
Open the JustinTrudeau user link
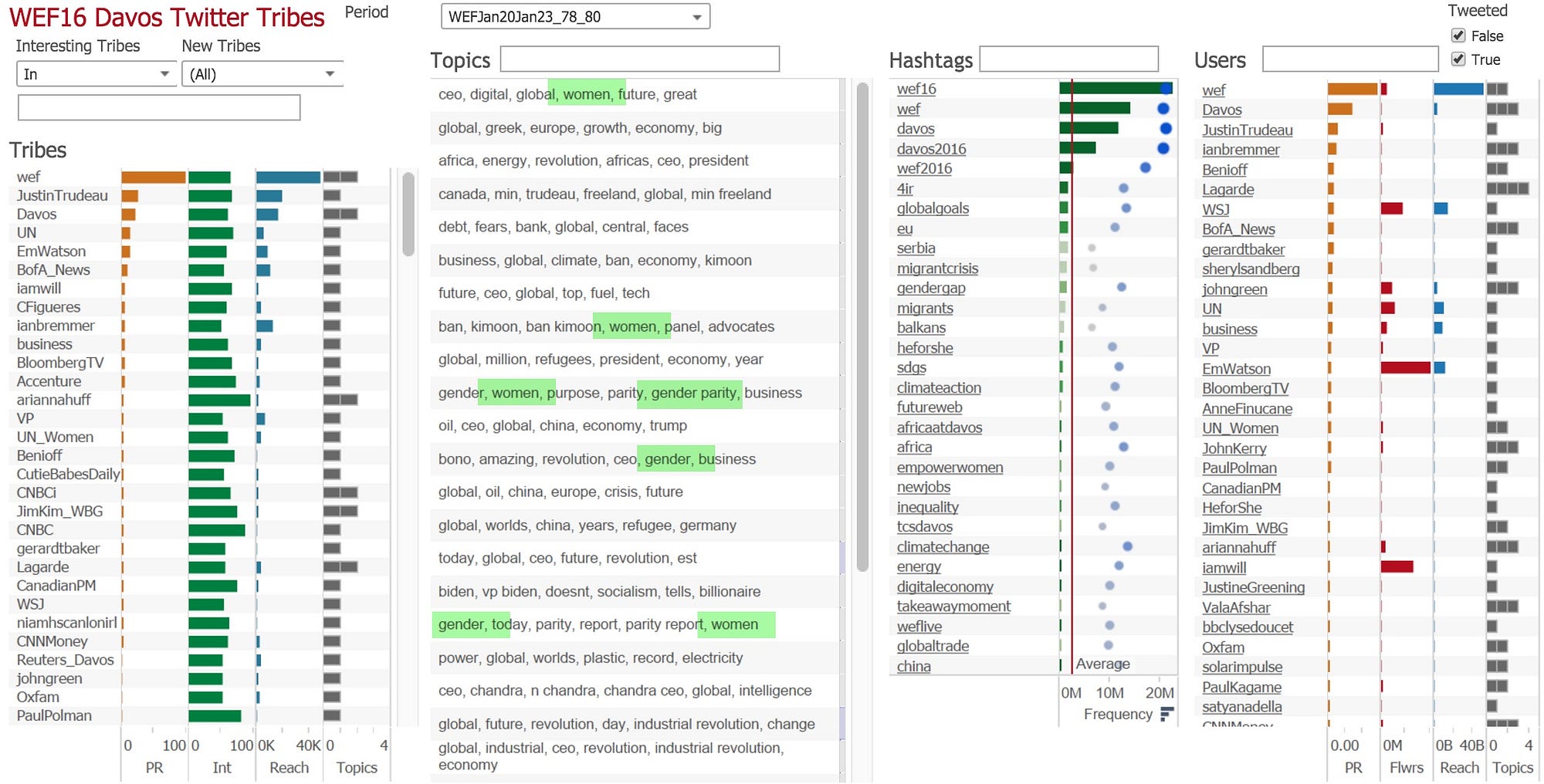tap(1248, 130)
